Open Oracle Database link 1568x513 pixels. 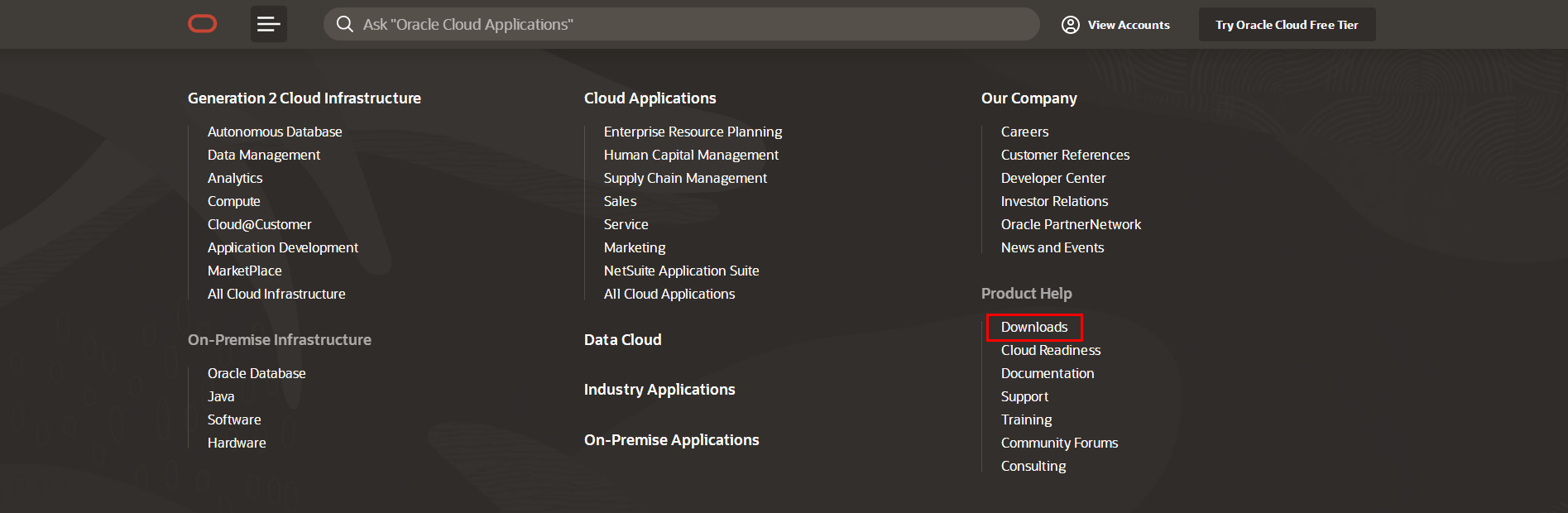257,373
